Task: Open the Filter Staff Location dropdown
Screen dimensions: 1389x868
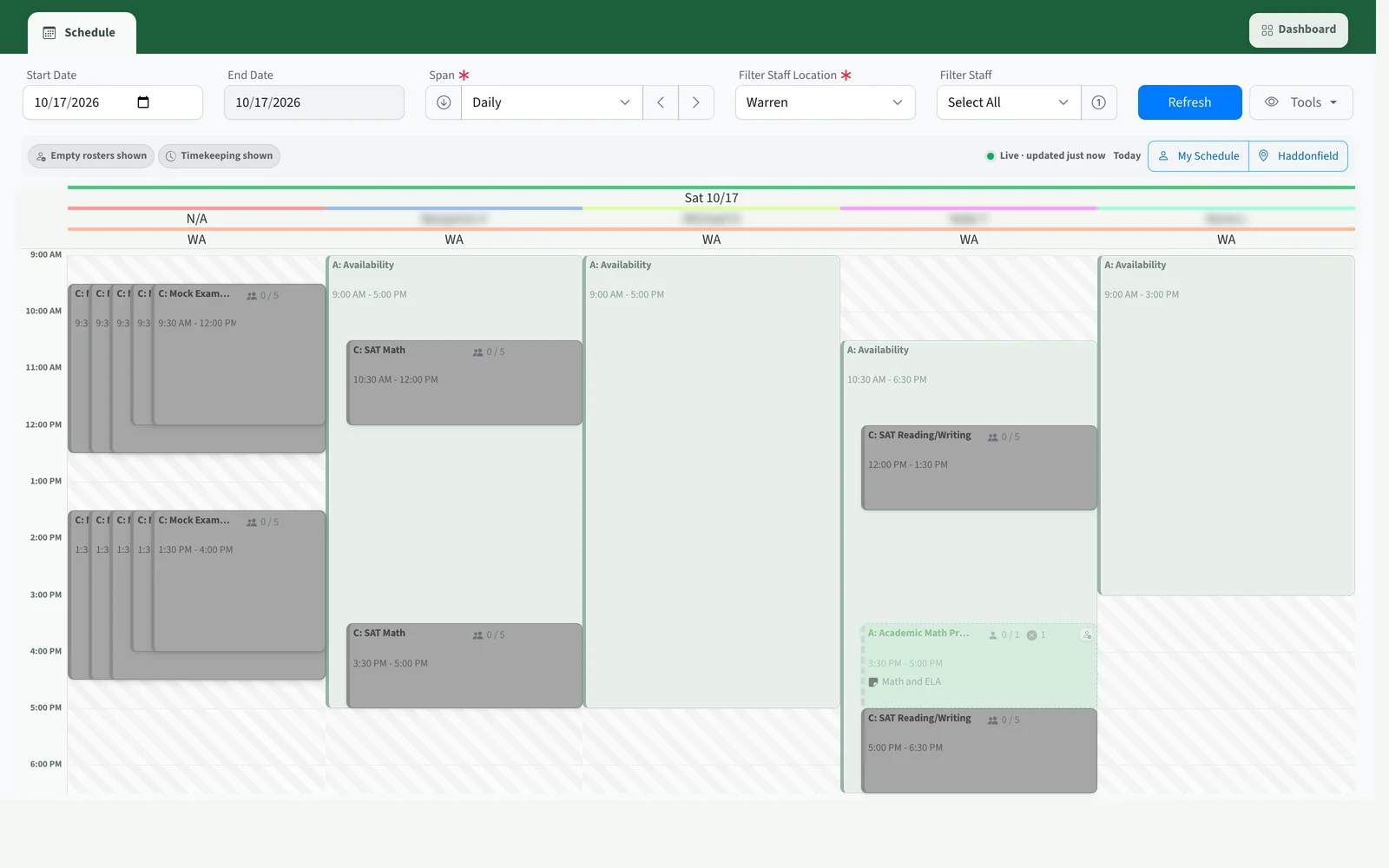Action: 825,102
